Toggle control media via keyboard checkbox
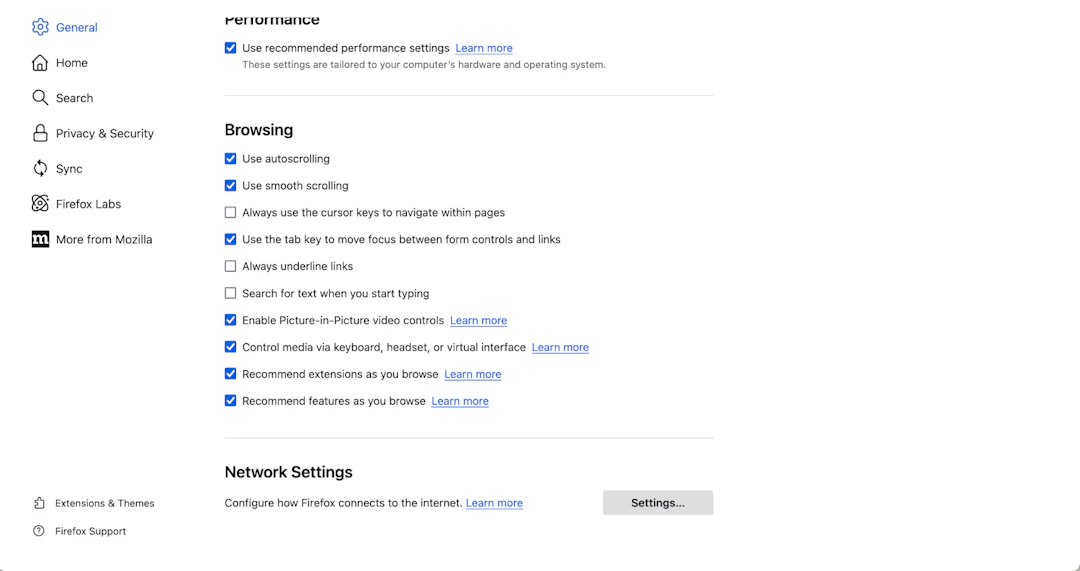This screenshot has height=571, width=1080. click(230, 346)
